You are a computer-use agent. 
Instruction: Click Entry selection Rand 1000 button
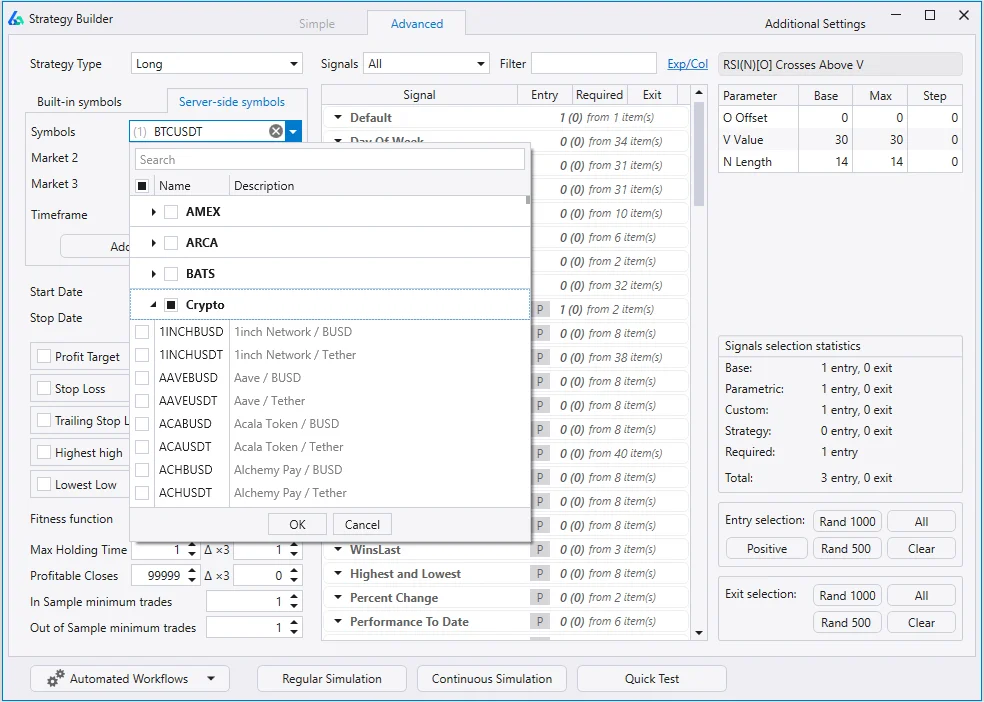pos(847,521)
